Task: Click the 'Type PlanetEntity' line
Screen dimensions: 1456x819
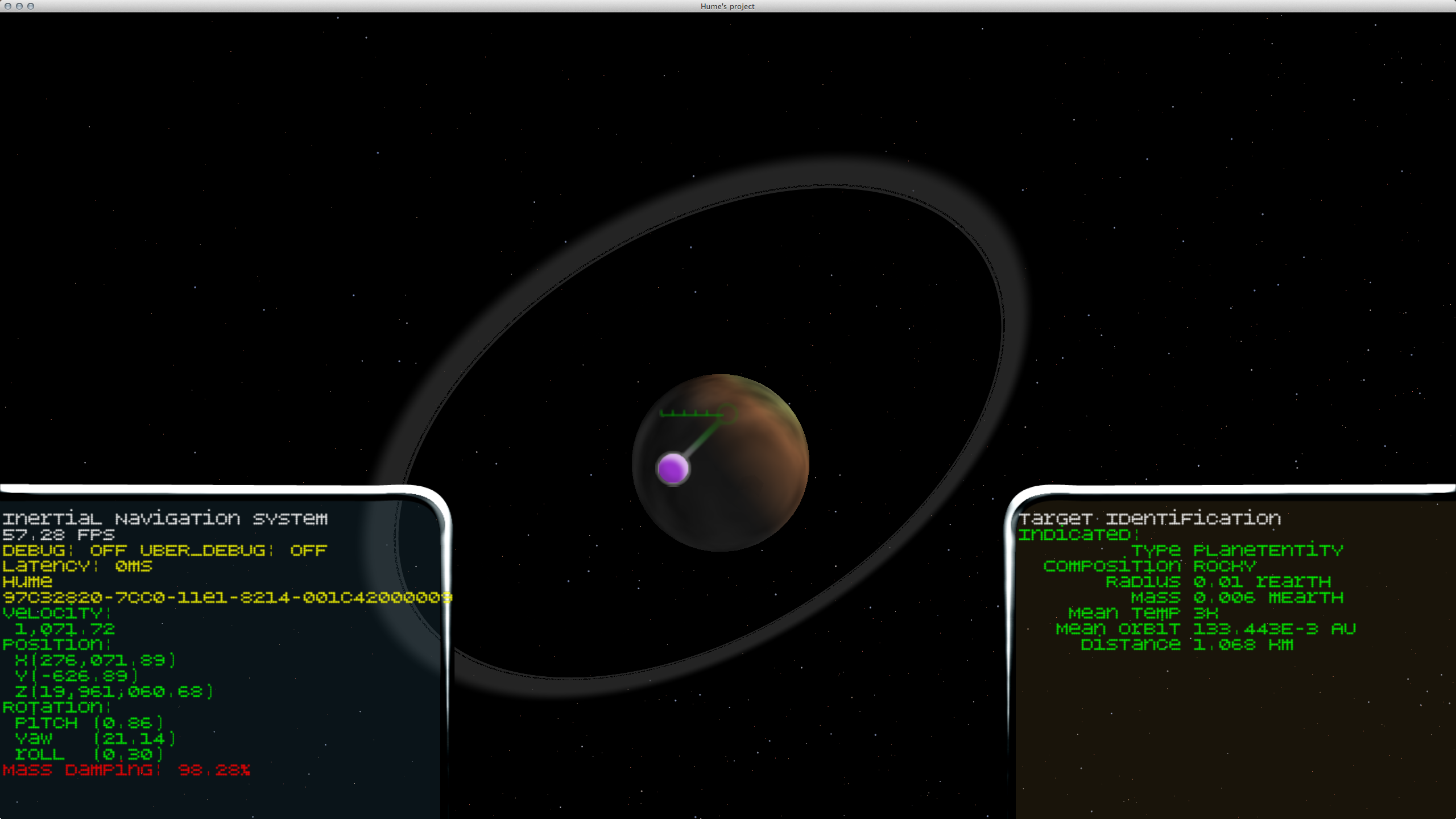Action: 1237,551
